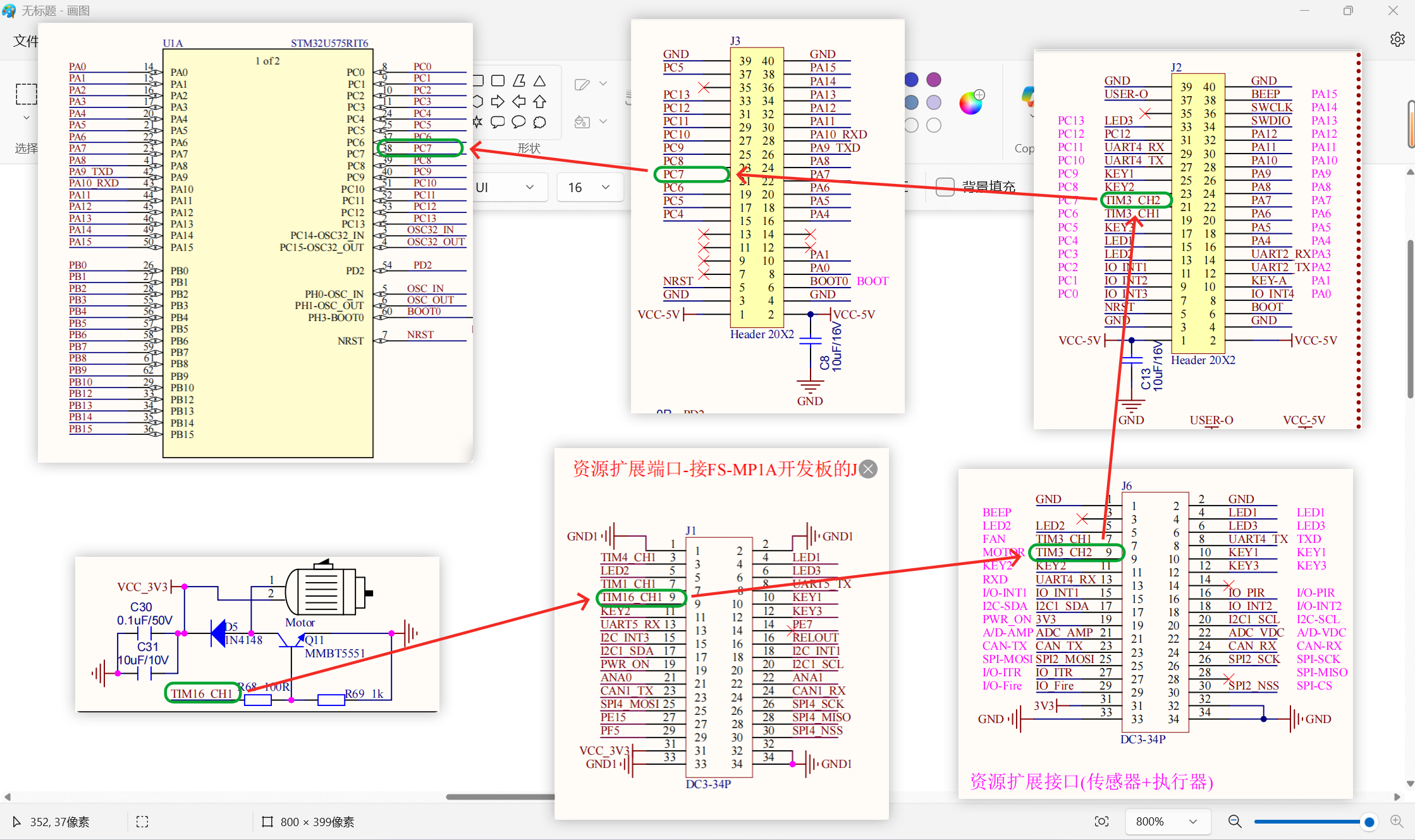Select the rectangular selection tool
1415x840 pixels.
point(26,94)
